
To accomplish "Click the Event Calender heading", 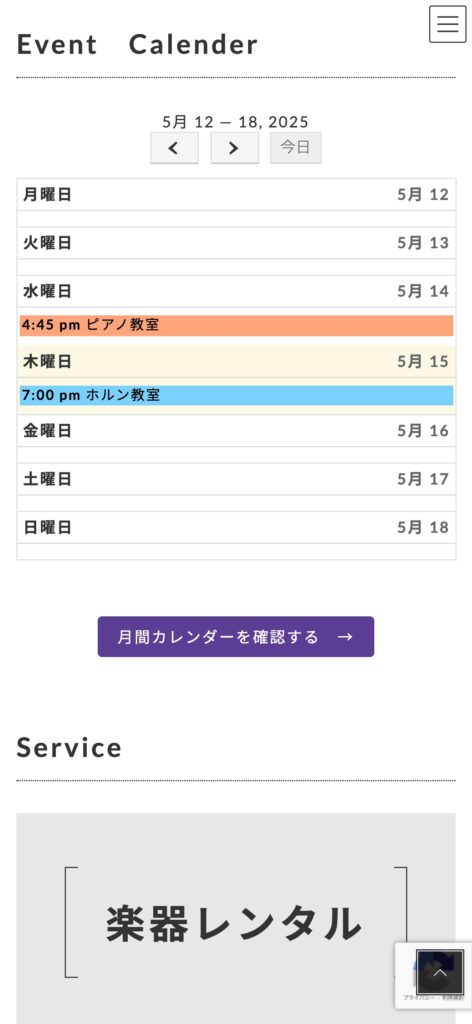I will coord(137,44).
